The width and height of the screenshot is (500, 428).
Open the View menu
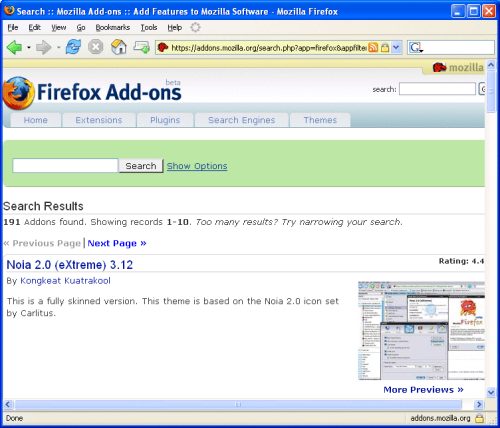pyautogui.click(x=59, y=27)
